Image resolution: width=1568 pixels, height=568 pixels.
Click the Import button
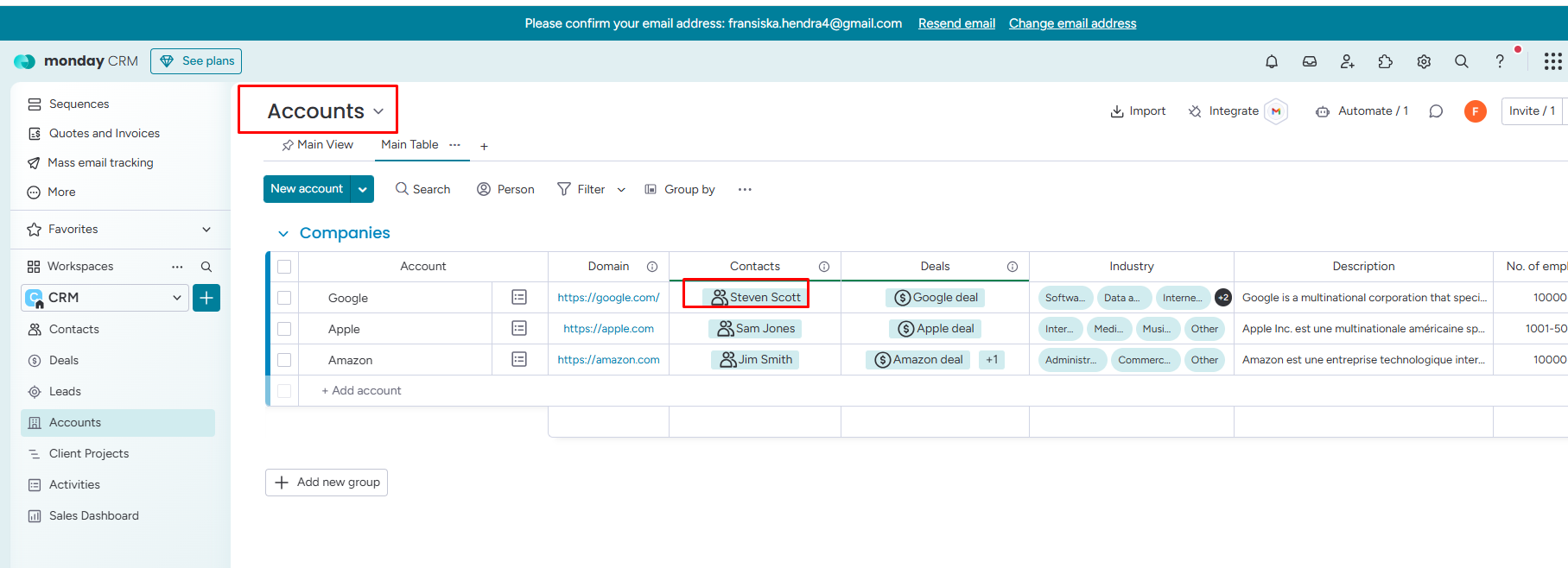(x=1138, y=111)
